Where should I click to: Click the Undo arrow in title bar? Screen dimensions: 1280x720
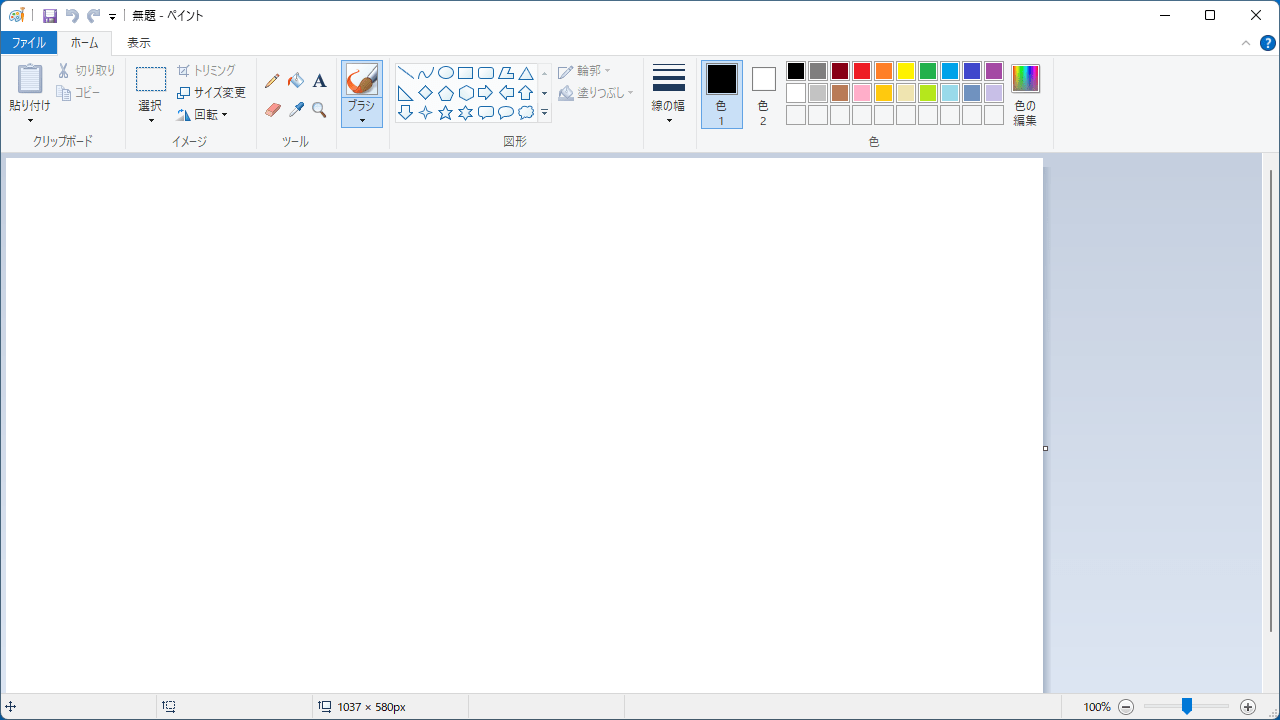[72, 16]
